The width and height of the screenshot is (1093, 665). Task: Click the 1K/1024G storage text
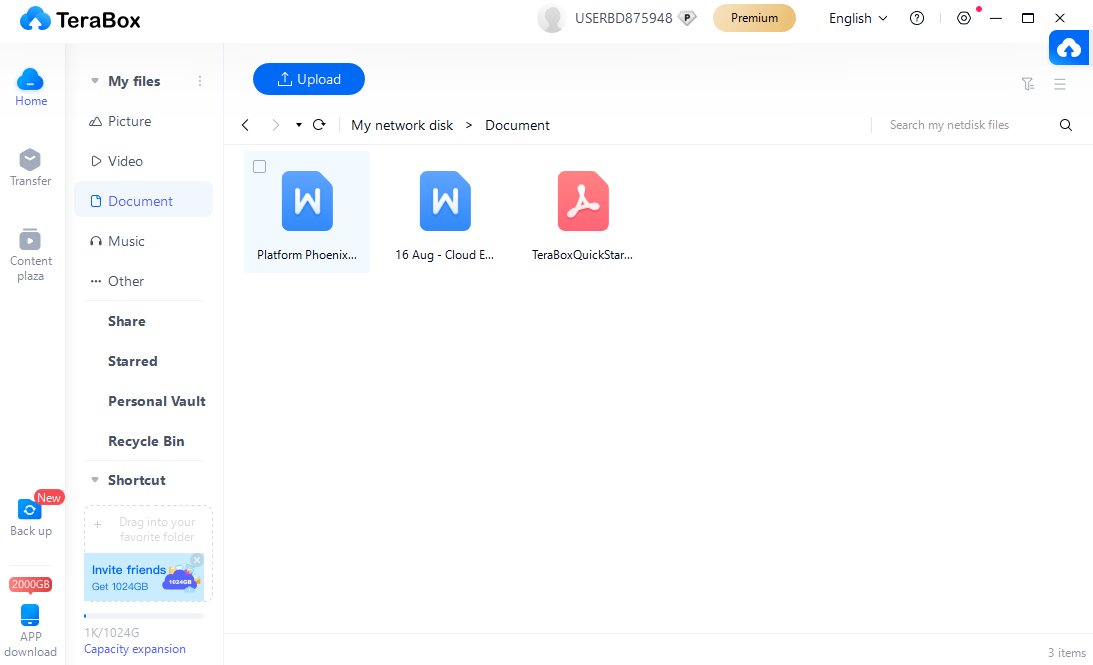click(112, 632)
